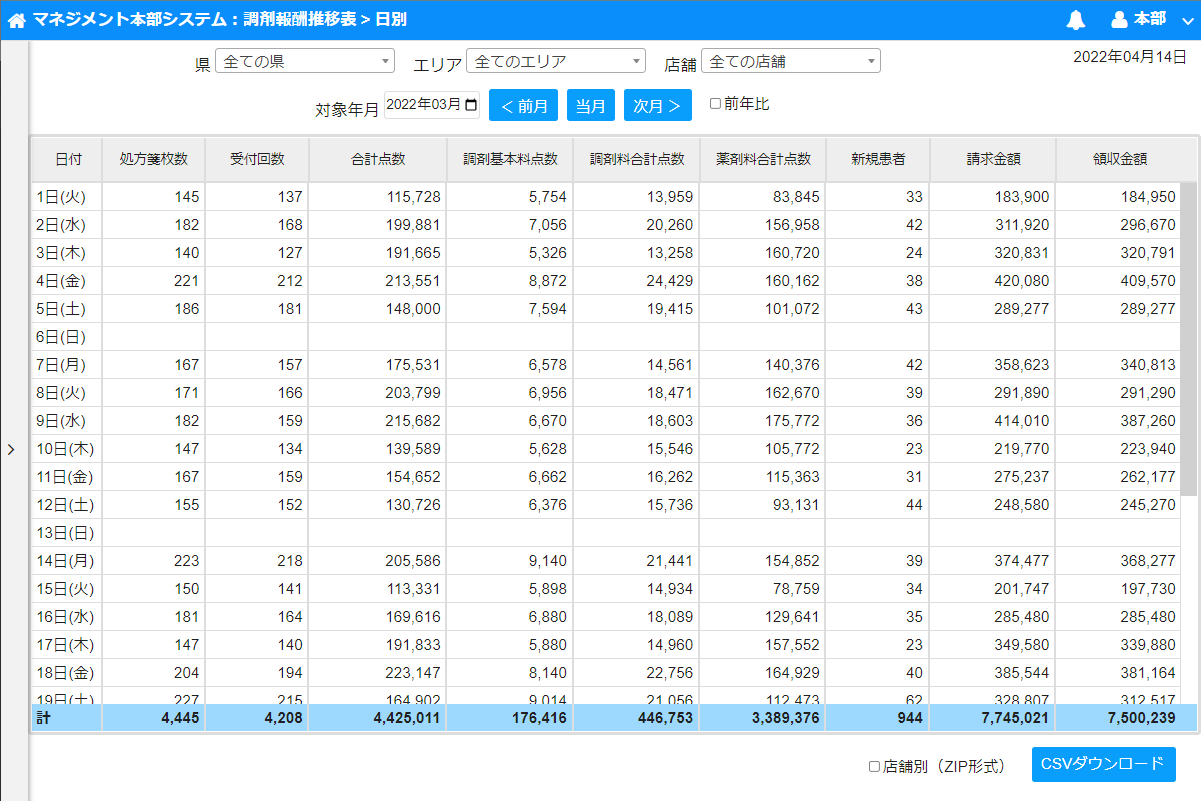1201x801 pixels.
Task: Jump to current month with 当月
Action: coord(591,106)
